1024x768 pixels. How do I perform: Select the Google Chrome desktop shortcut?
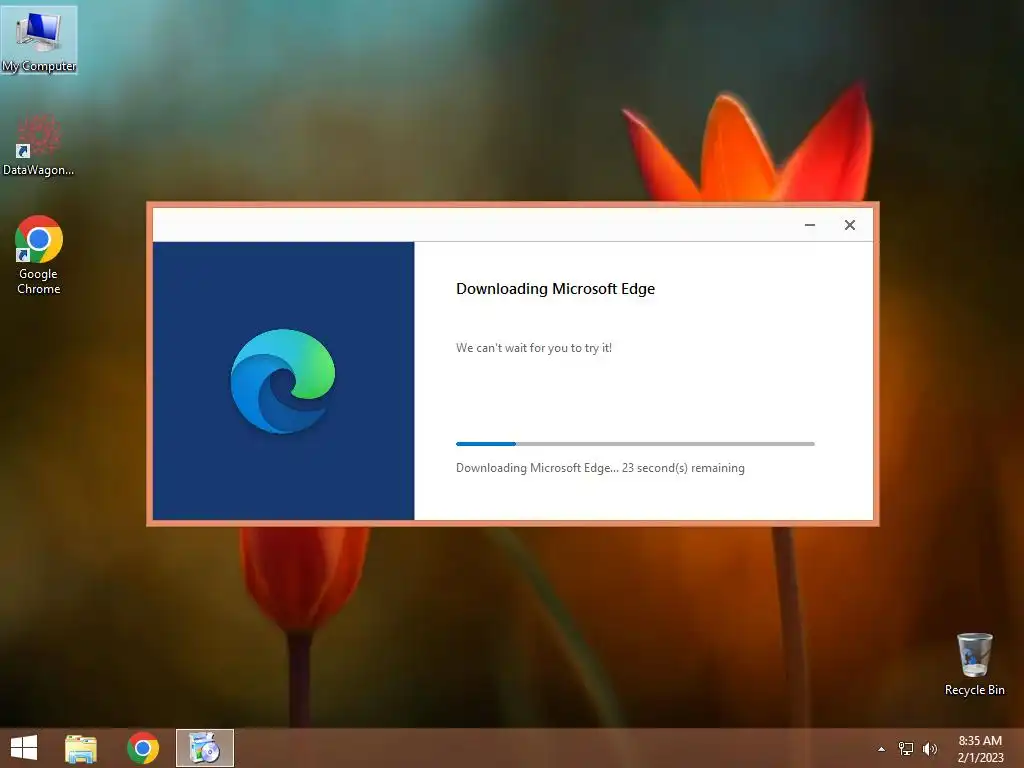click(x=39, y=255)
